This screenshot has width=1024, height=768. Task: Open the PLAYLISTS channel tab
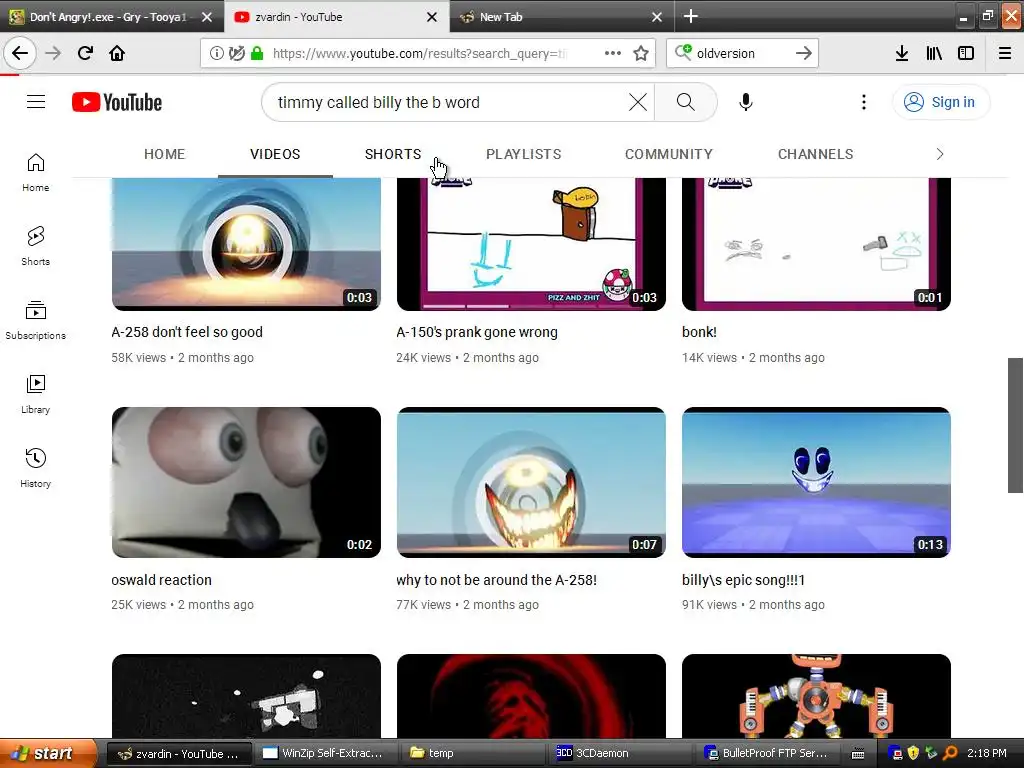tap(524, 154)
